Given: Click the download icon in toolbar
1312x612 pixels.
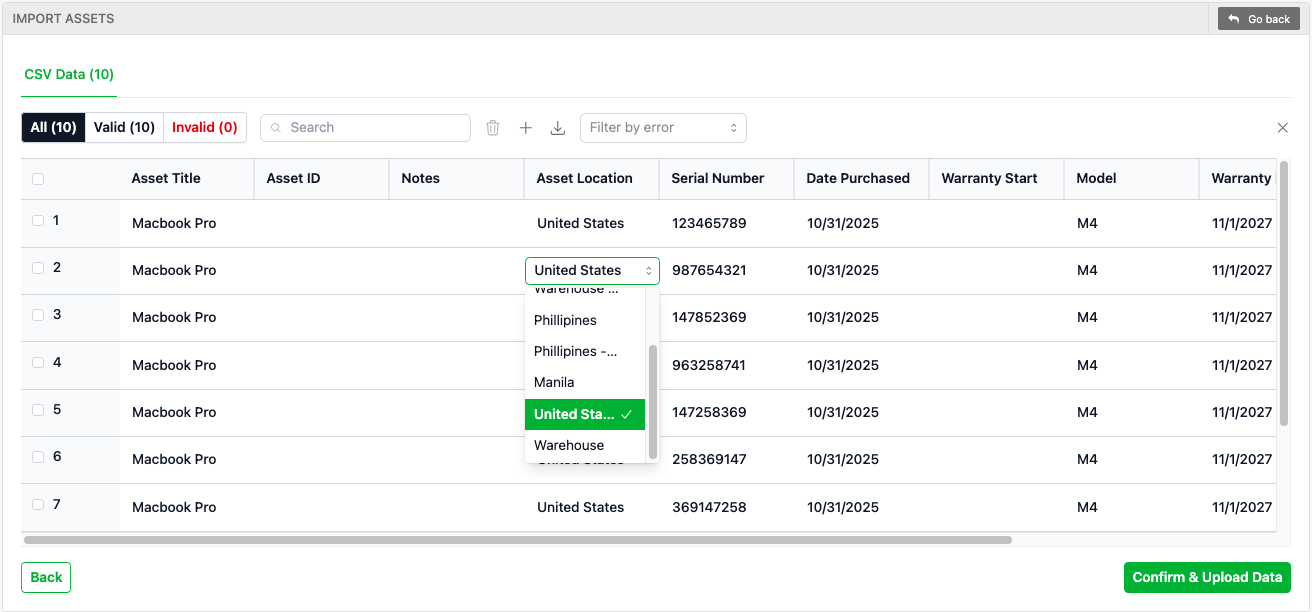Looking at the screenshot, I should pyautogui.click(x=558, y=128).
